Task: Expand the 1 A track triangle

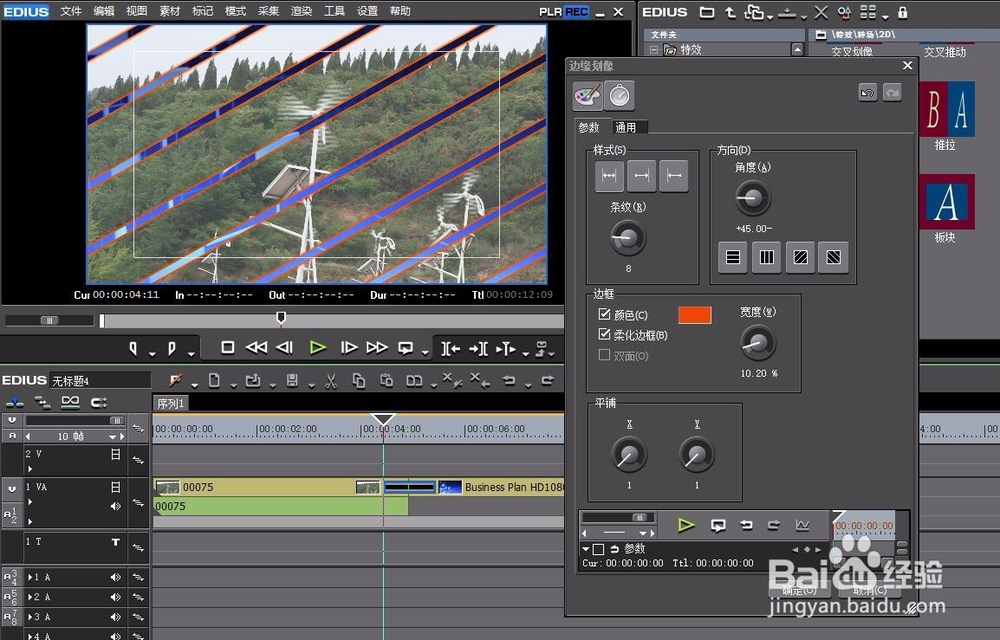Action: 29,577
